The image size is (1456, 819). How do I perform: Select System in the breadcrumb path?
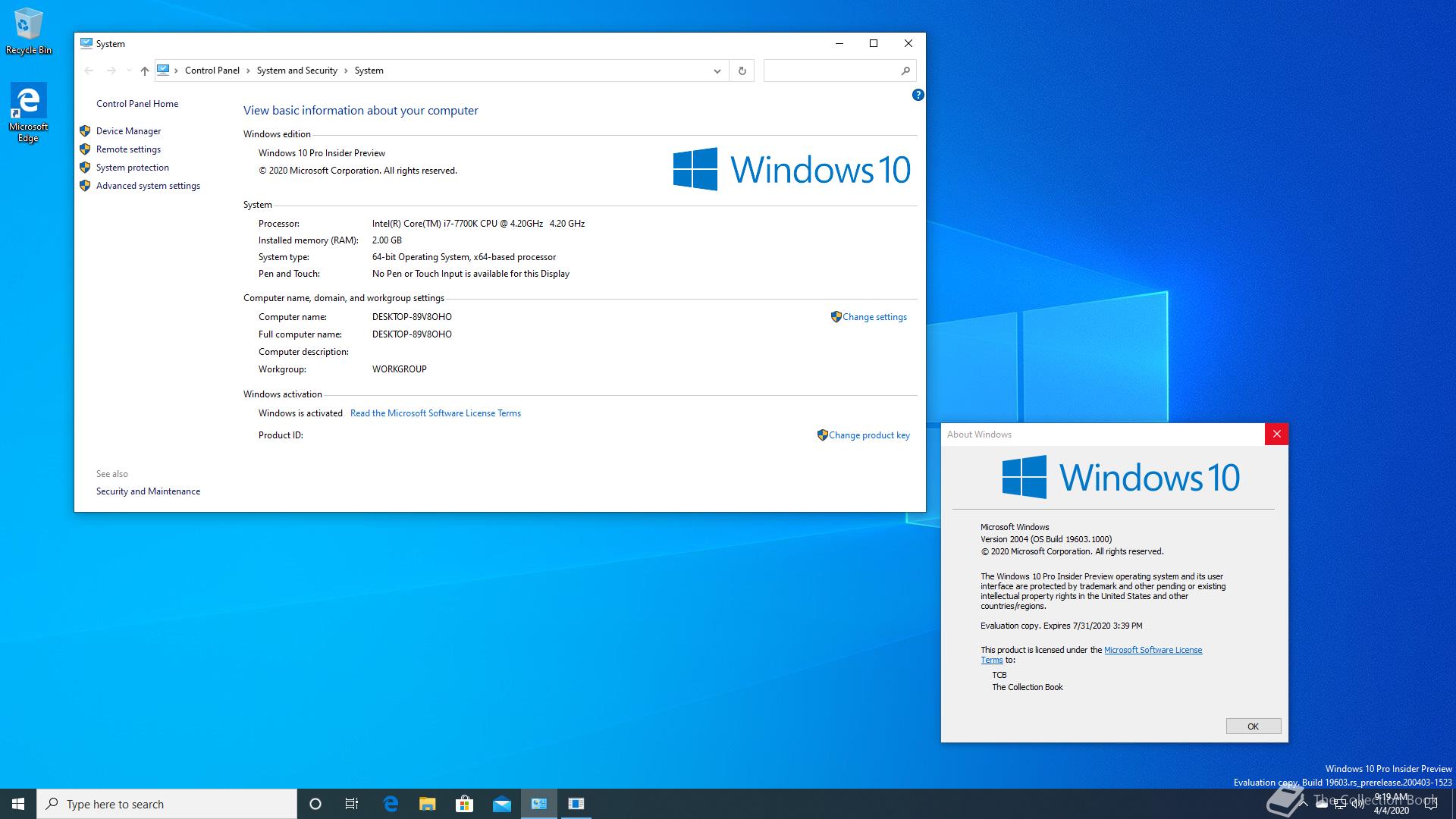pos(369,71)
